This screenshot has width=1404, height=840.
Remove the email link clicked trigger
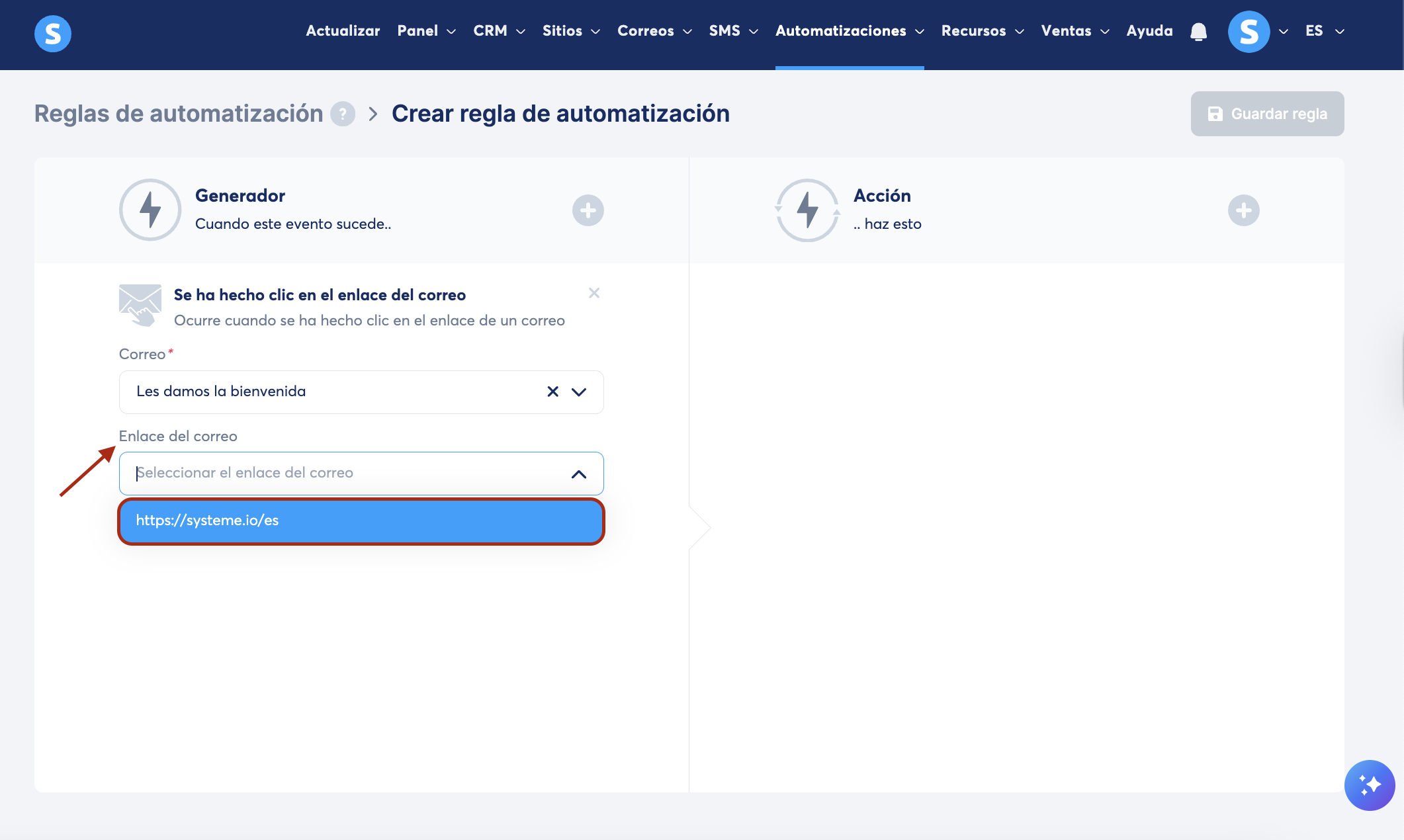click(x=594, y=293)
